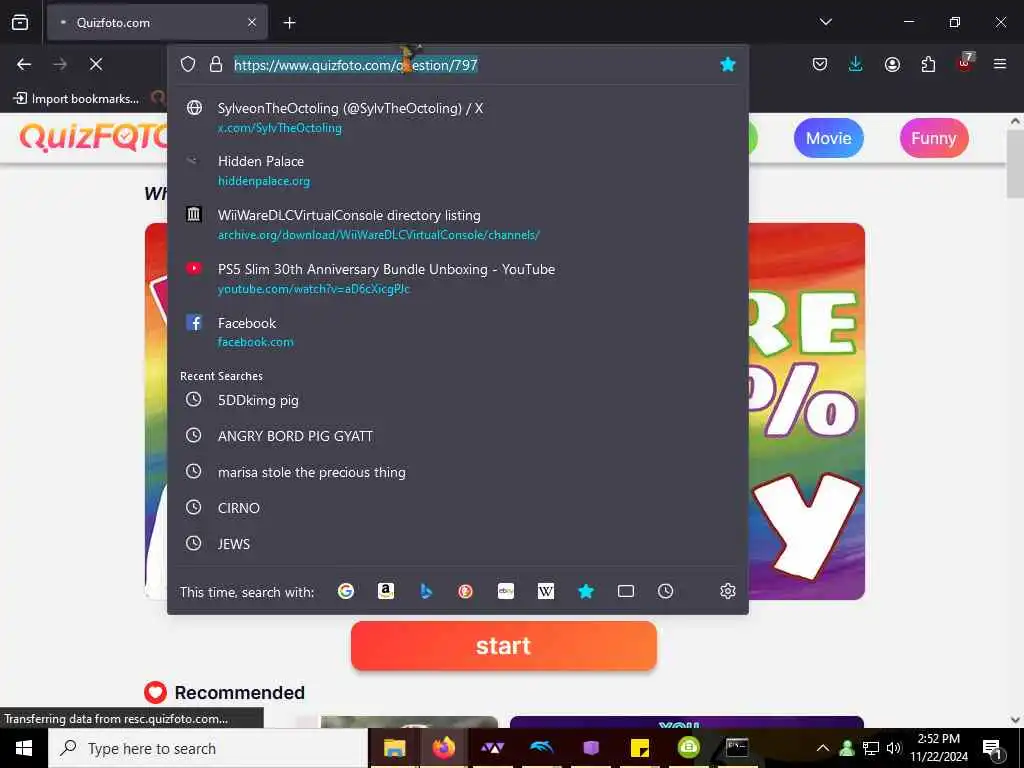Open a new tab
1024x768 pixels.
pyautogui.click(x=289, y=23)
